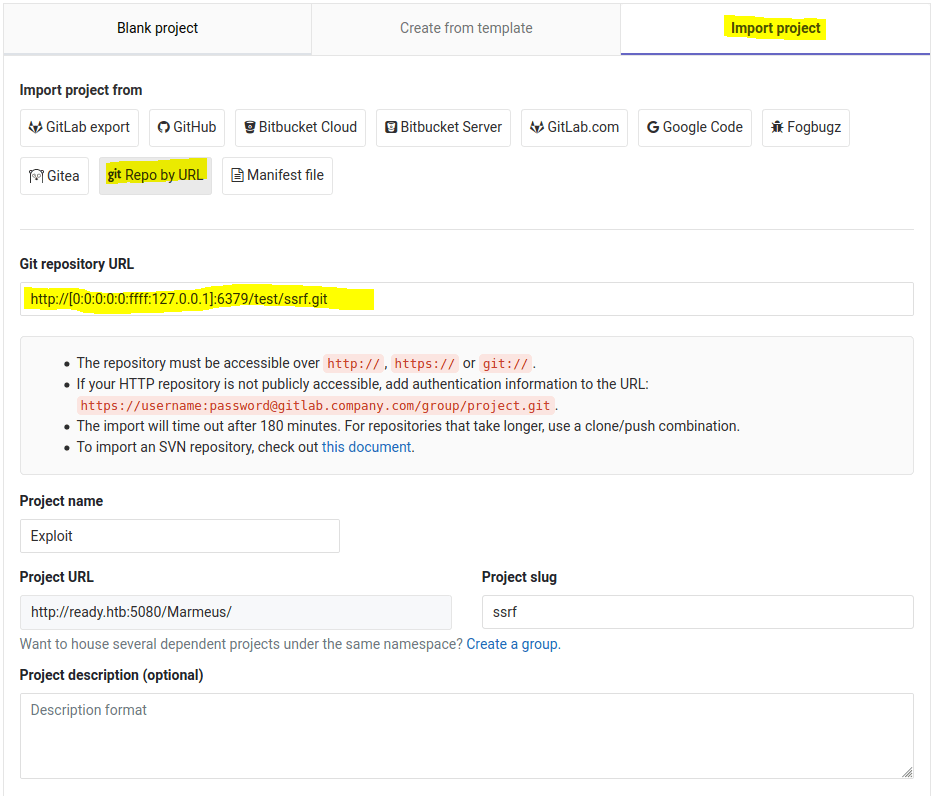
Task: Click the bucket icon on Bitbucket Cloud
Action: pos(250,128)
